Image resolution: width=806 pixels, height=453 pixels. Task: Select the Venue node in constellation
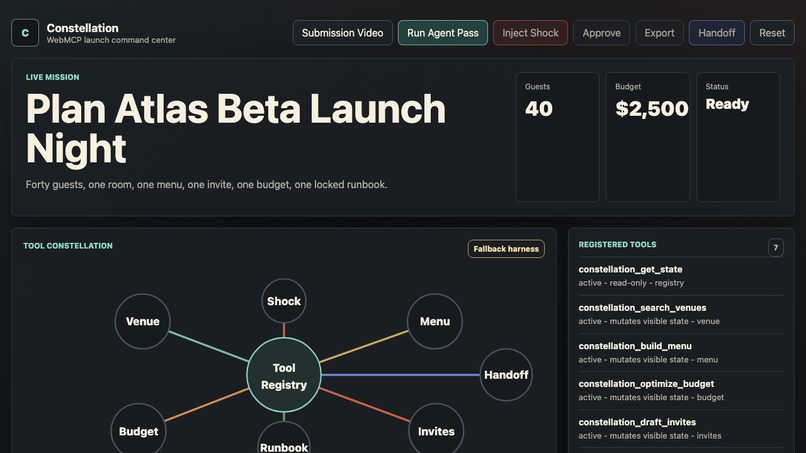142,321
